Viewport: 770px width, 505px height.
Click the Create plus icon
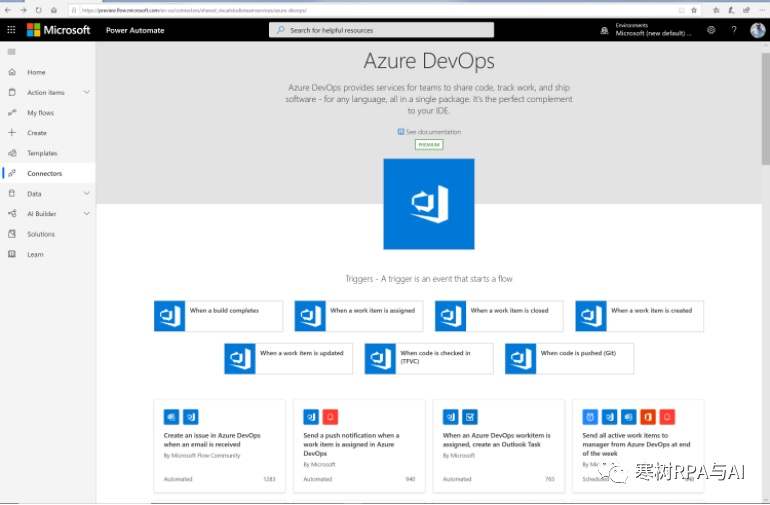pos(12,133)
